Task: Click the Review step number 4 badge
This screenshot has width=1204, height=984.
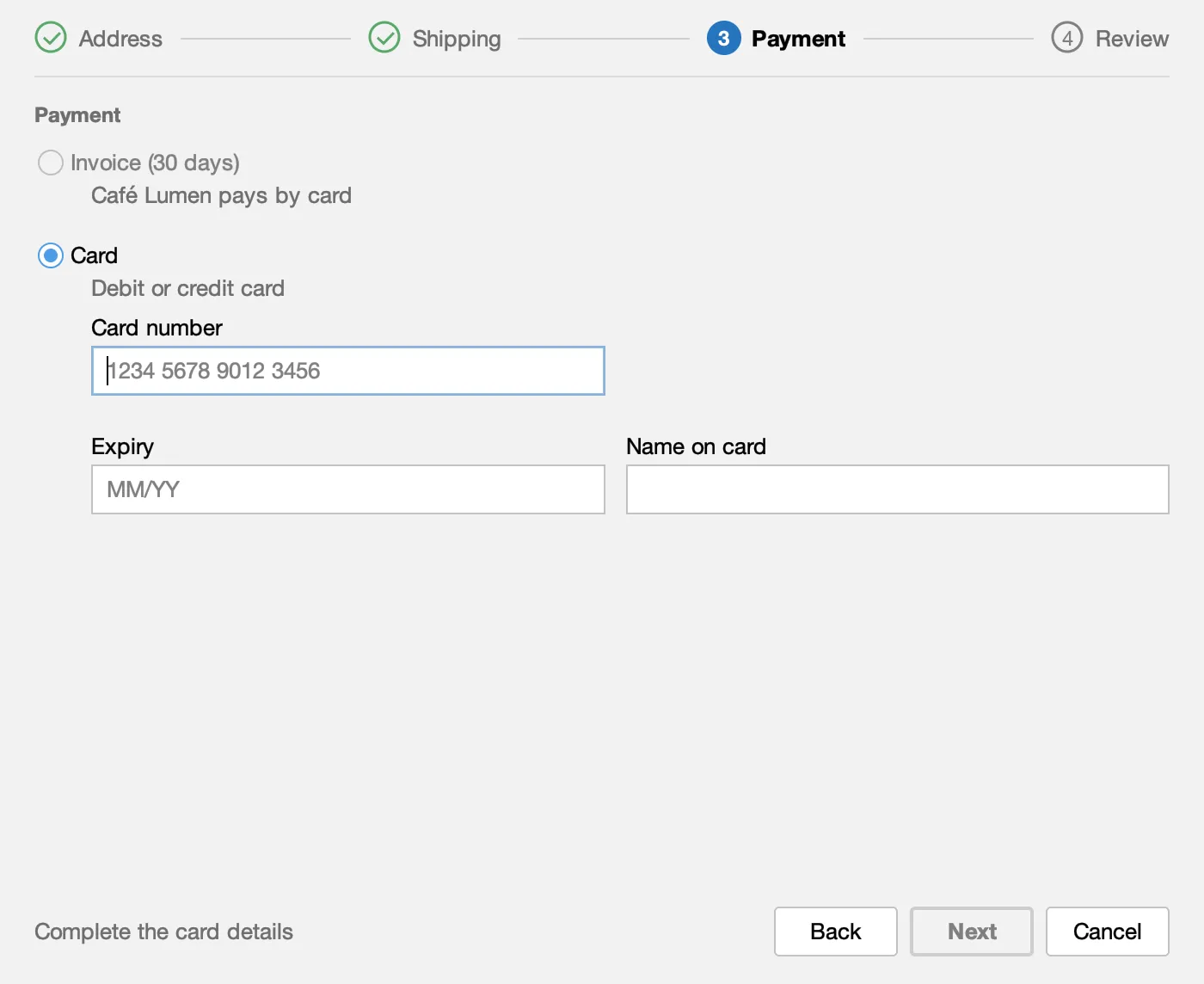Action: coord(1067,38)
